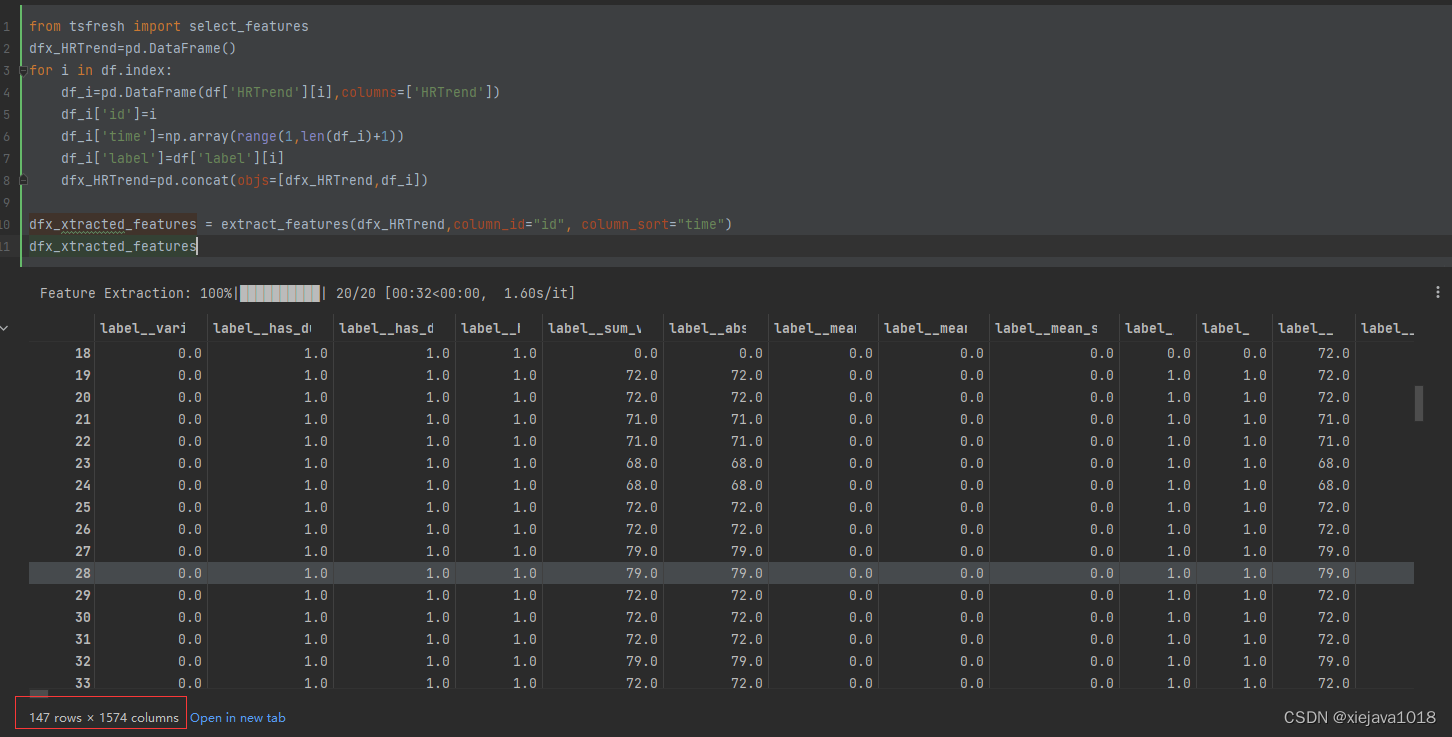Collapse the output using the left chevron
The height and width of the screenshot is (737, 1452).
tap(5, 327)
